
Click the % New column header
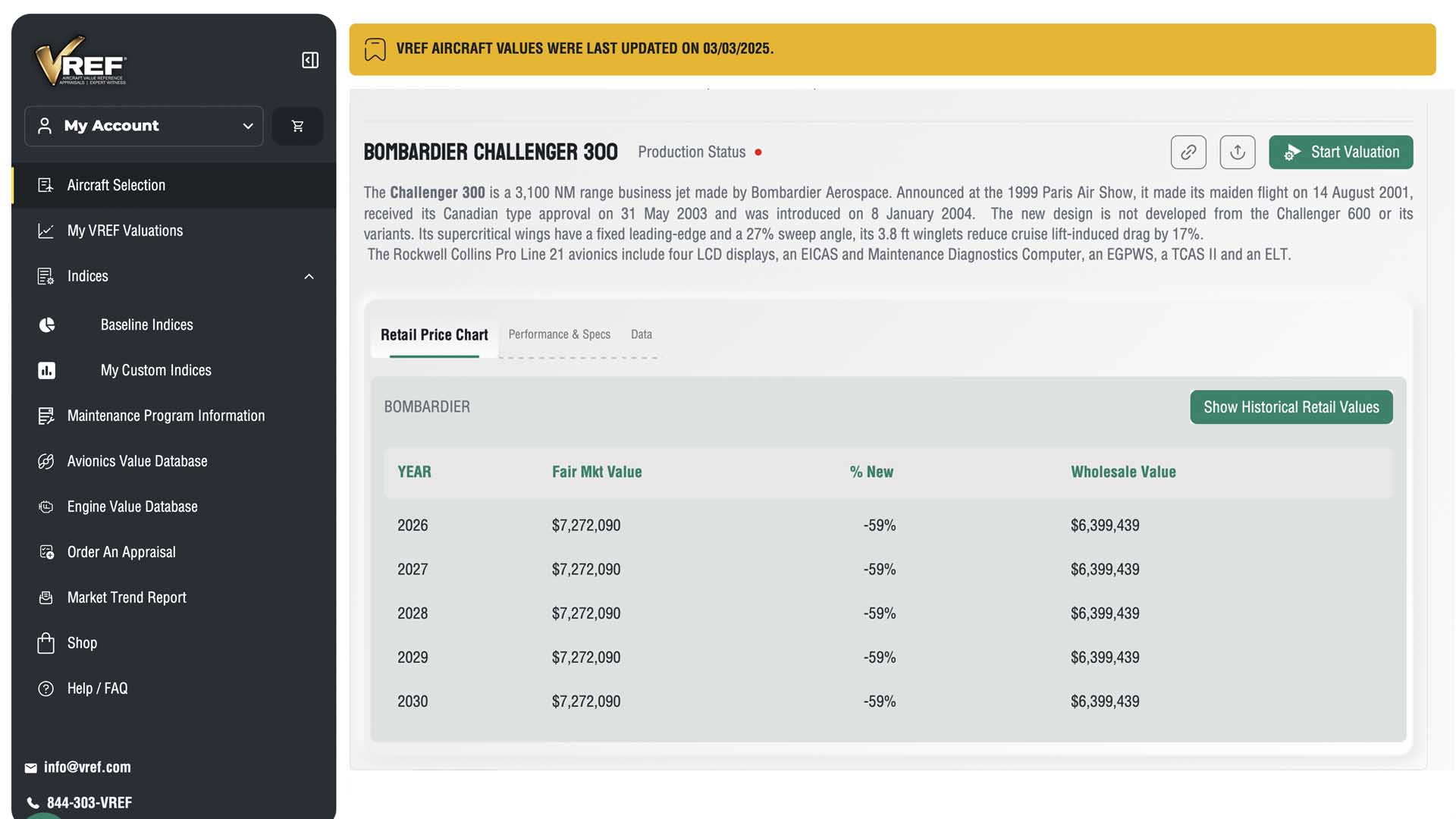(871, 472)
